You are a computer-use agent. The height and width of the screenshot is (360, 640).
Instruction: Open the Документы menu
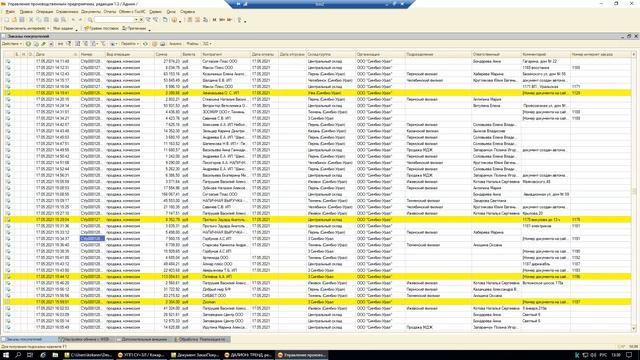point(91,12)
